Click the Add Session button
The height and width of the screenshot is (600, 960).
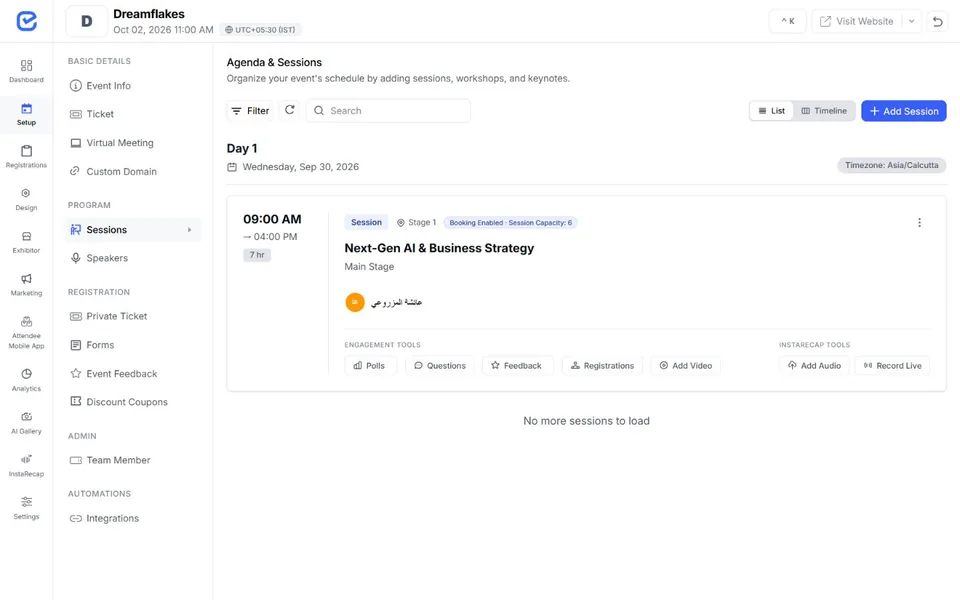904,111
